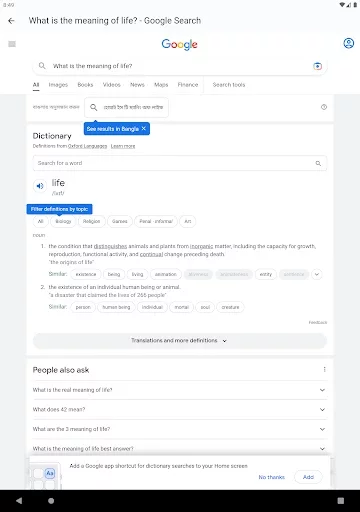
Task: Expand Translations and more definitions
Action: [180, 340]
